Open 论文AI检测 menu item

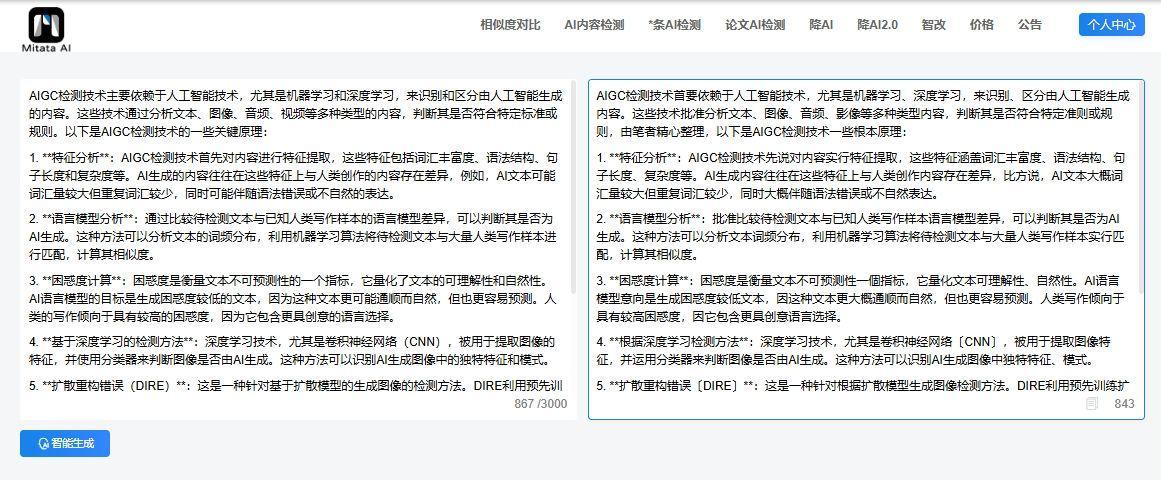[755, 24]
